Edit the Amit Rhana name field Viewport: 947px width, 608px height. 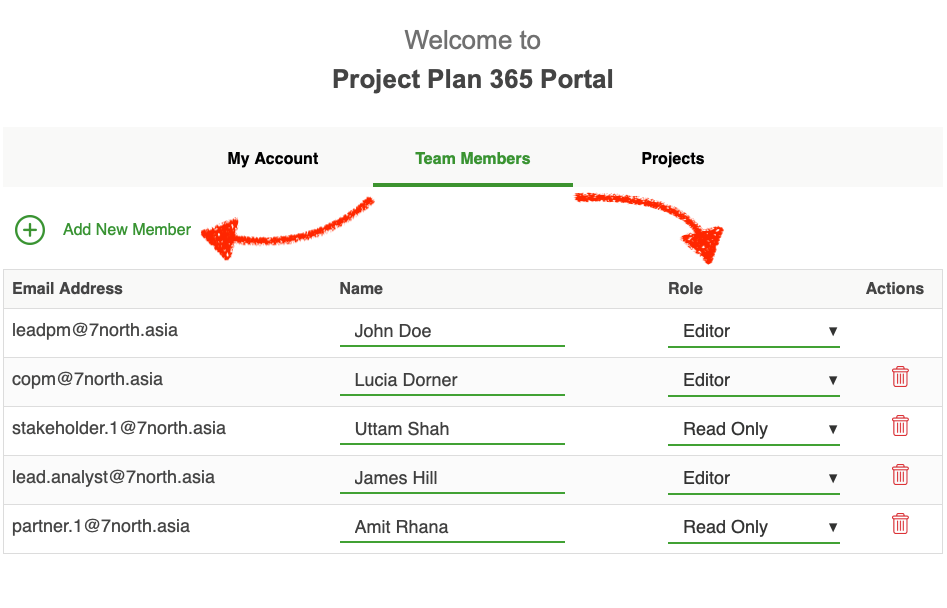tap(452, 527)
